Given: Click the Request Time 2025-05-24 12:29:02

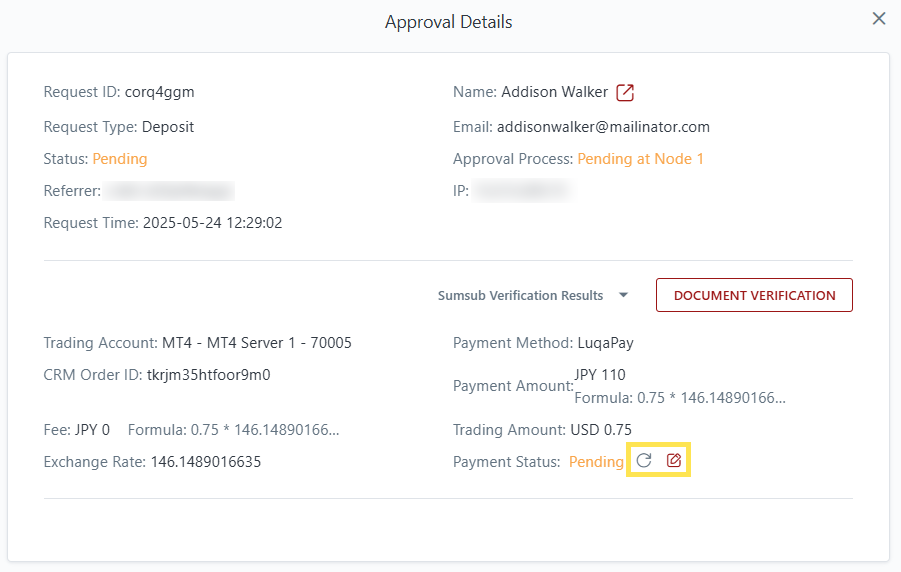Looking at the screenshot, I should 213,223.
